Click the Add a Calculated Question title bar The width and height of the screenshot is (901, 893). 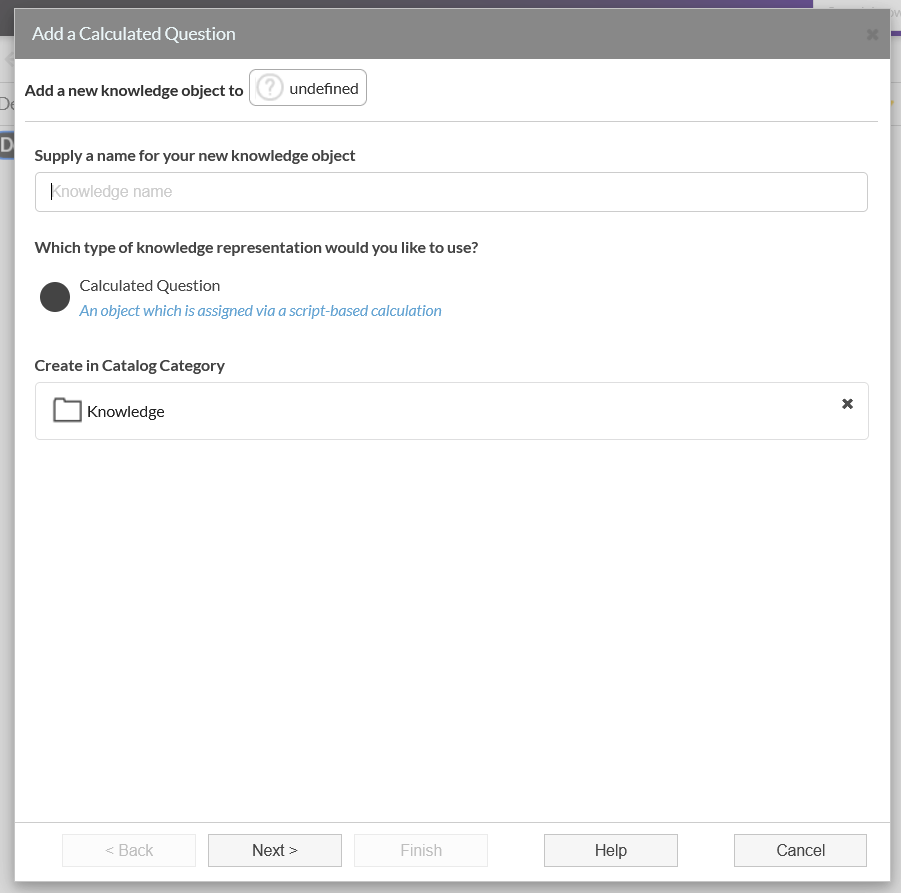tap(400, 34)
